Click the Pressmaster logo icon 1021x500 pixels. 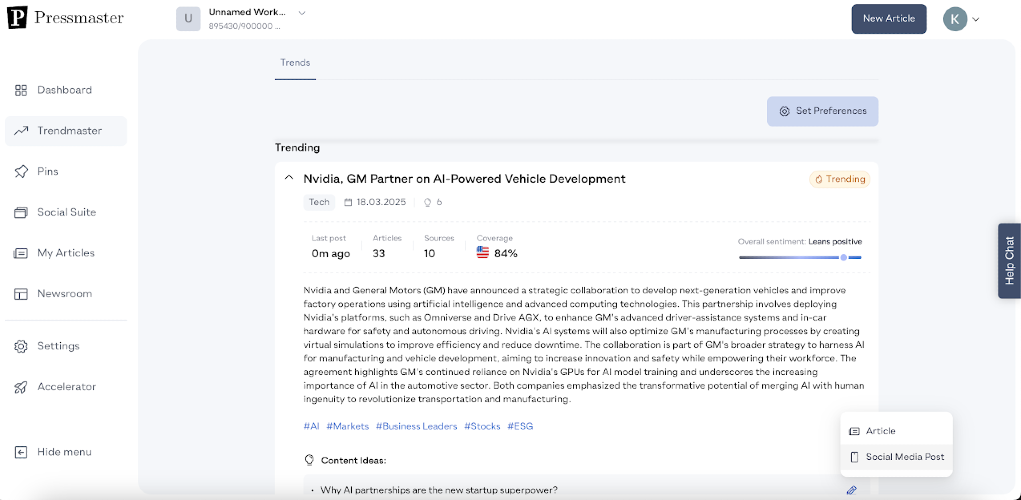coord(18,18)
